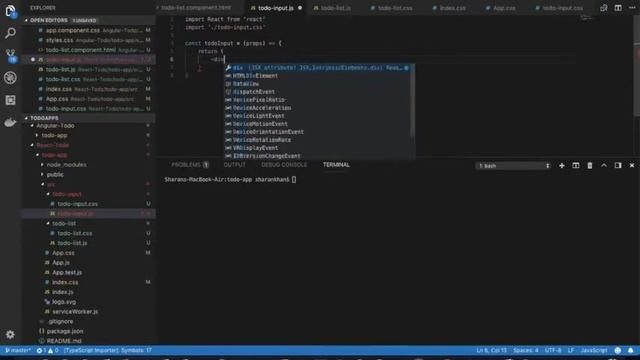This screenshot has width=640, height=360.
Task: Open the Explorer view in activity bar
Action: [x=10, y=11]
